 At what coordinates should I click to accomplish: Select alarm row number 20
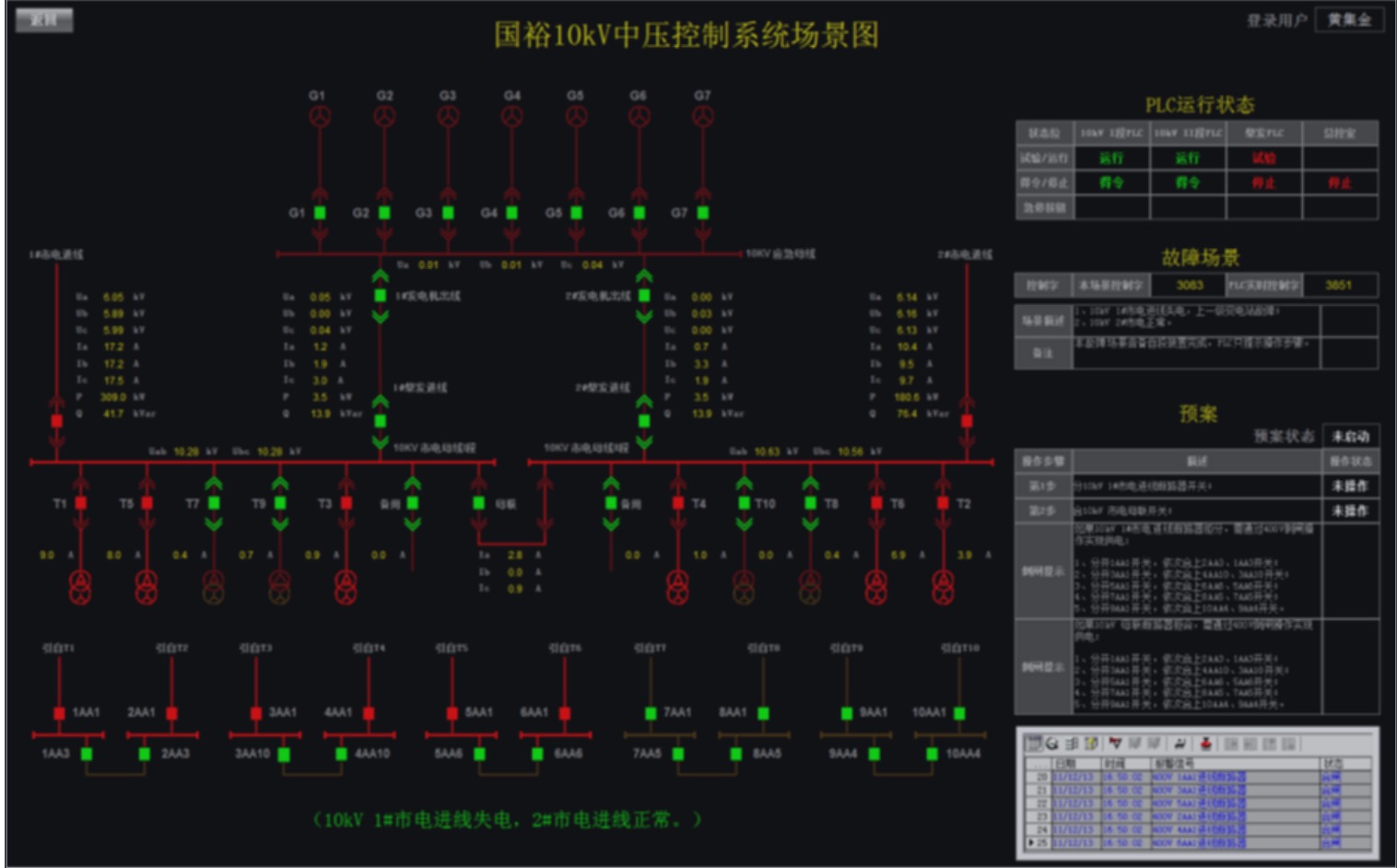1198,777
